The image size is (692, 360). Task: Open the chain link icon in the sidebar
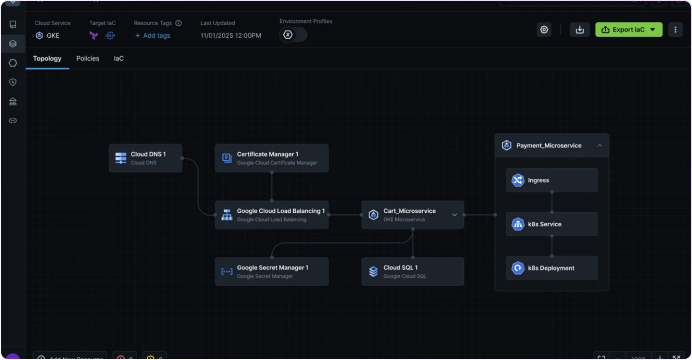[13, 120]
